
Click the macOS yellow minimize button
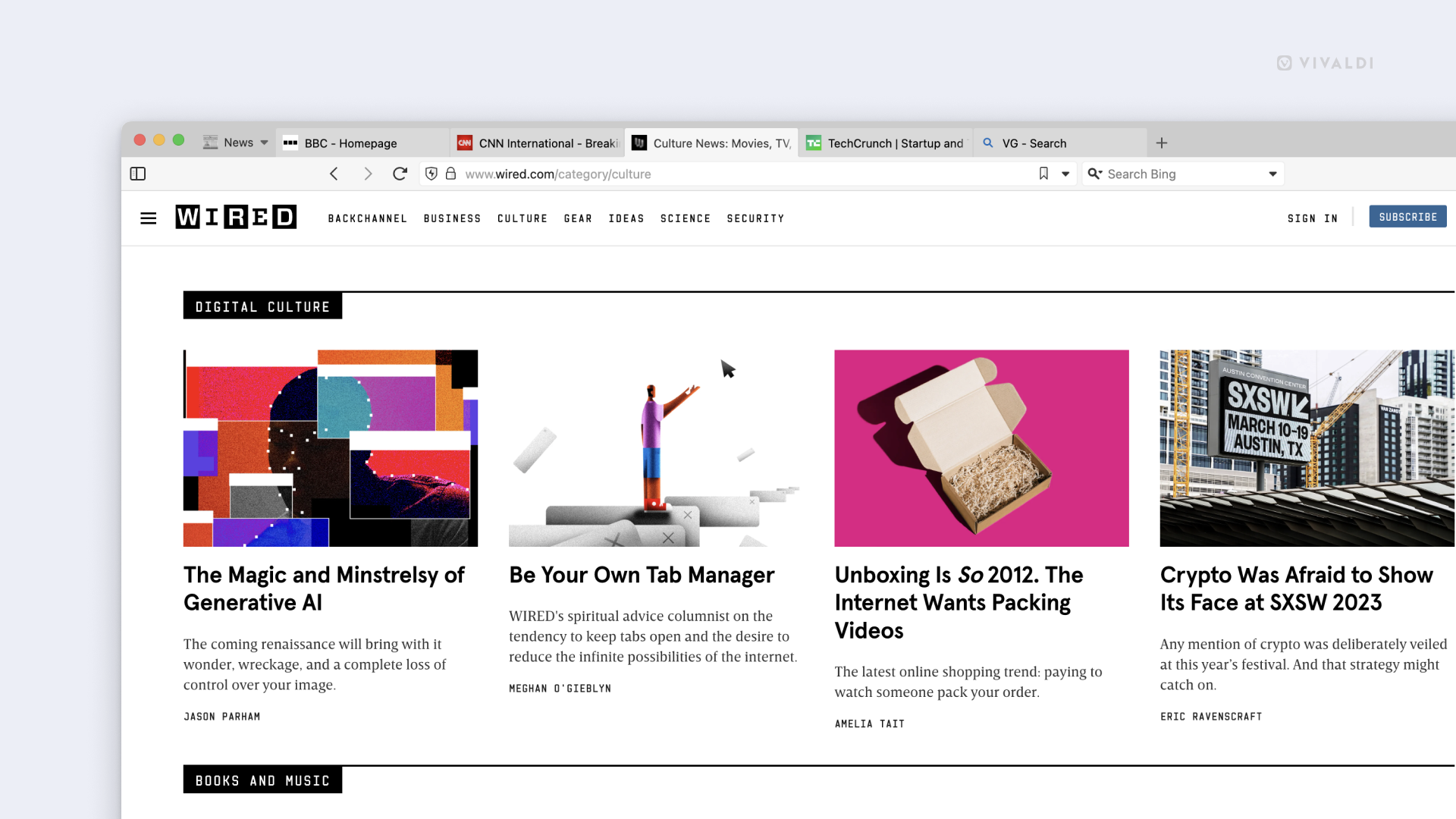coord(159,140)
